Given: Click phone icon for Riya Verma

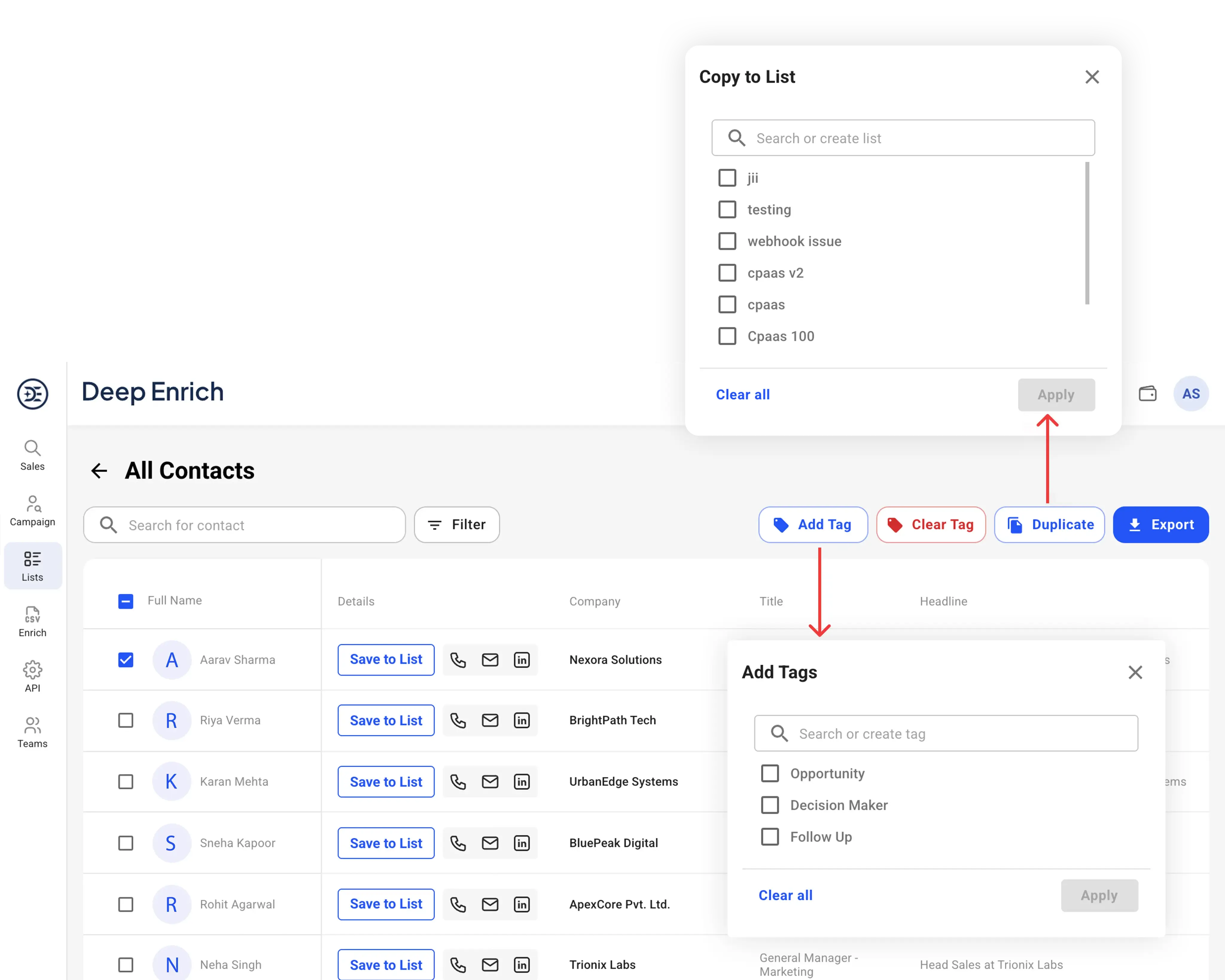Looking at the screenshot, I should pyautogui.click(x=458, y=720).
